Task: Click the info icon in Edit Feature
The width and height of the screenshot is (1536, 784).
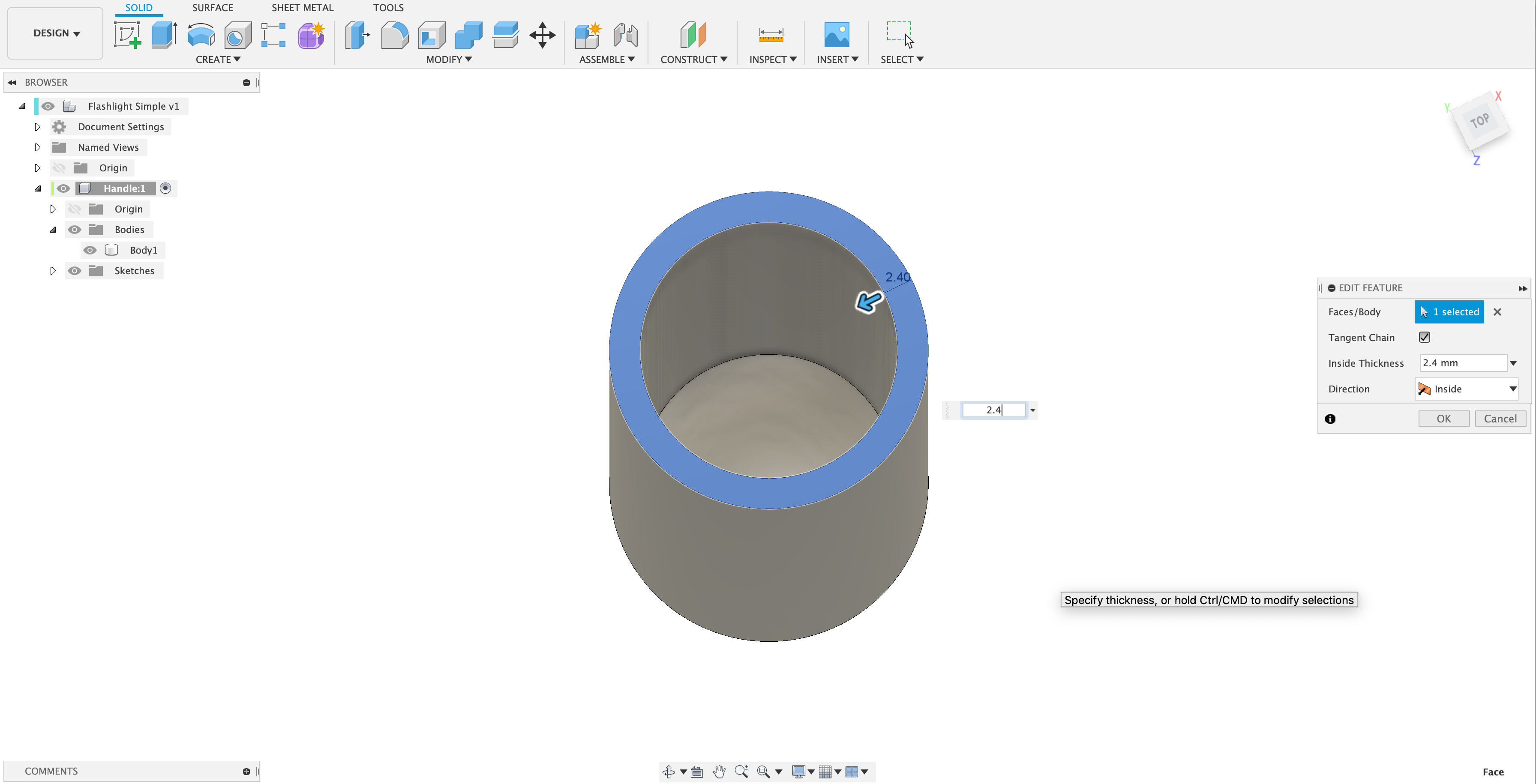Action: (1330, 419)
